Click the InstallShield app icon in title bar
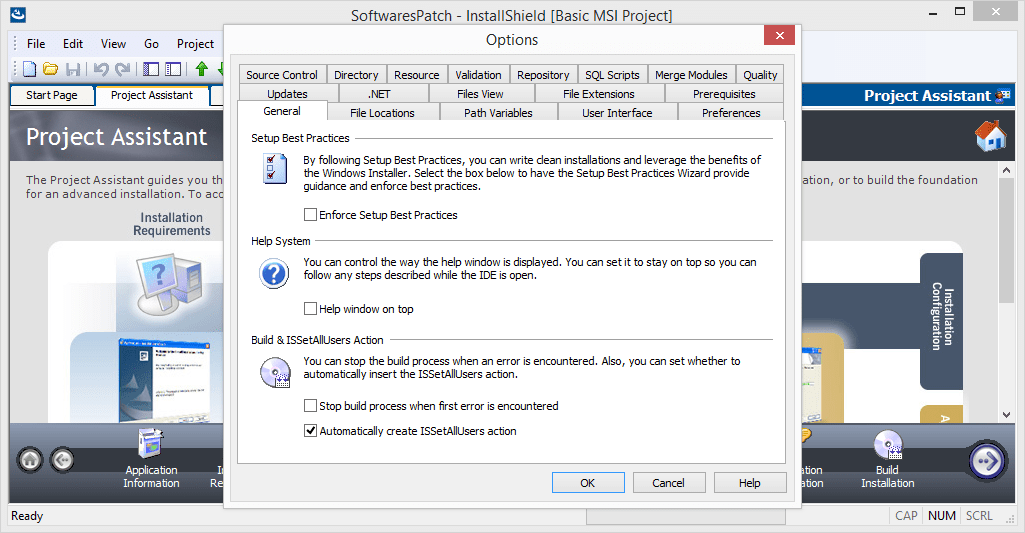Screen dimensions: 1025x533 pos(18,13)
